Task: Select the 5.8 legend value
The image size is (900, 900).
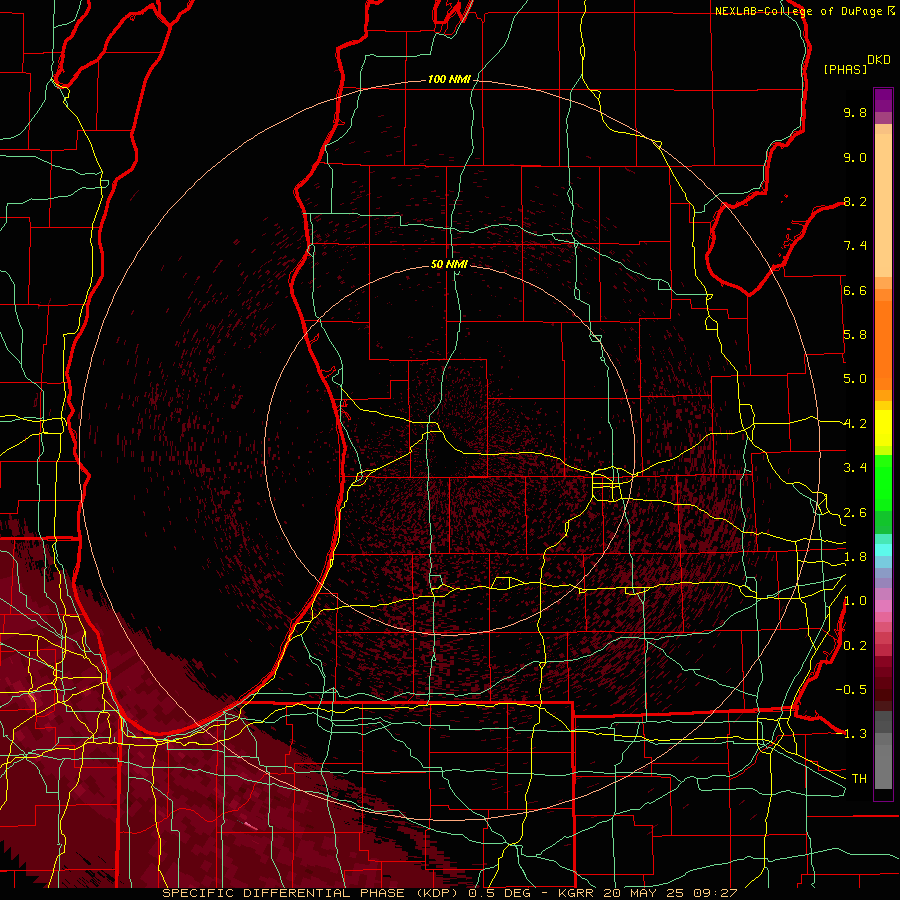Action: [855, 335]
